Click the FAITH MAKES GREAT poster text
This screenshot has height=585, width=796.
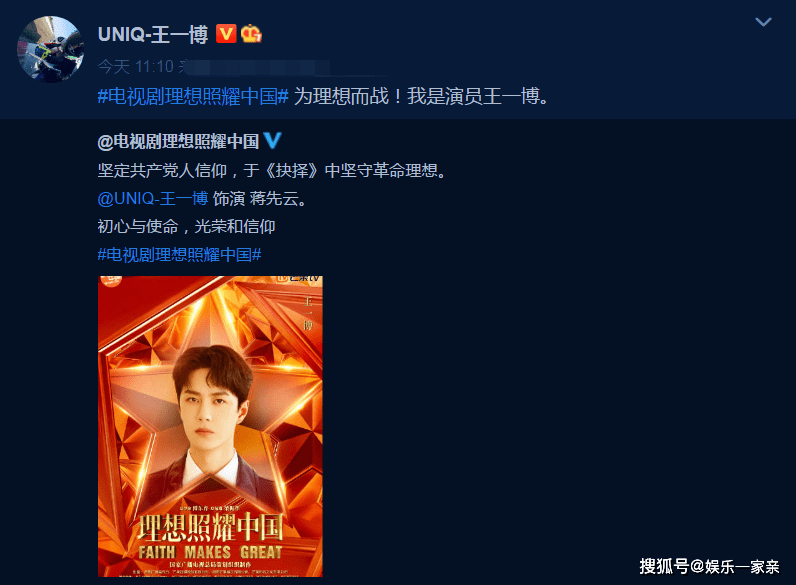pyautogui.click(x=210, y=552)
